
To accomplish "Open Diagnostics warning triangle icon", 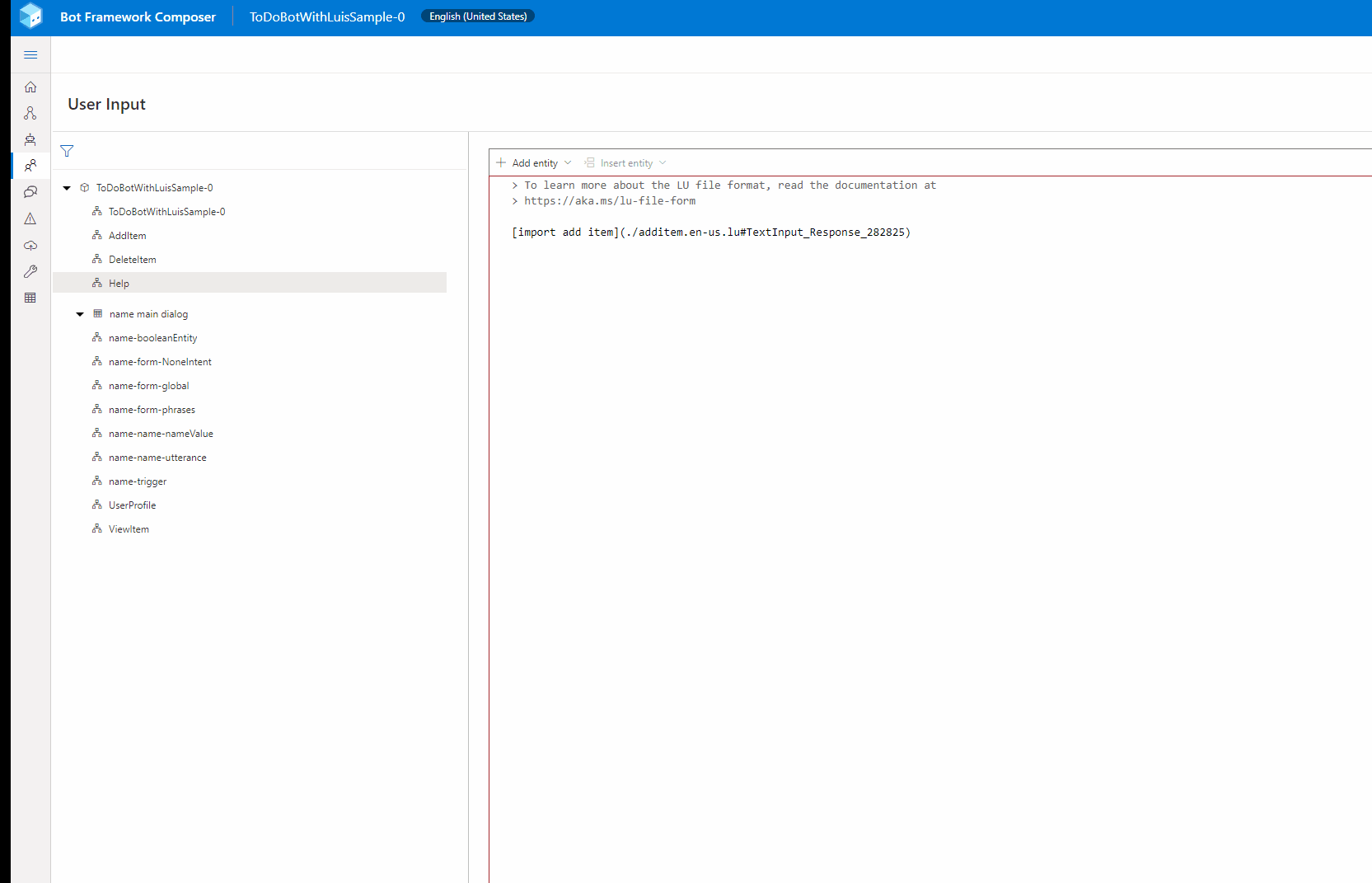I will click(x=30, y=218).
